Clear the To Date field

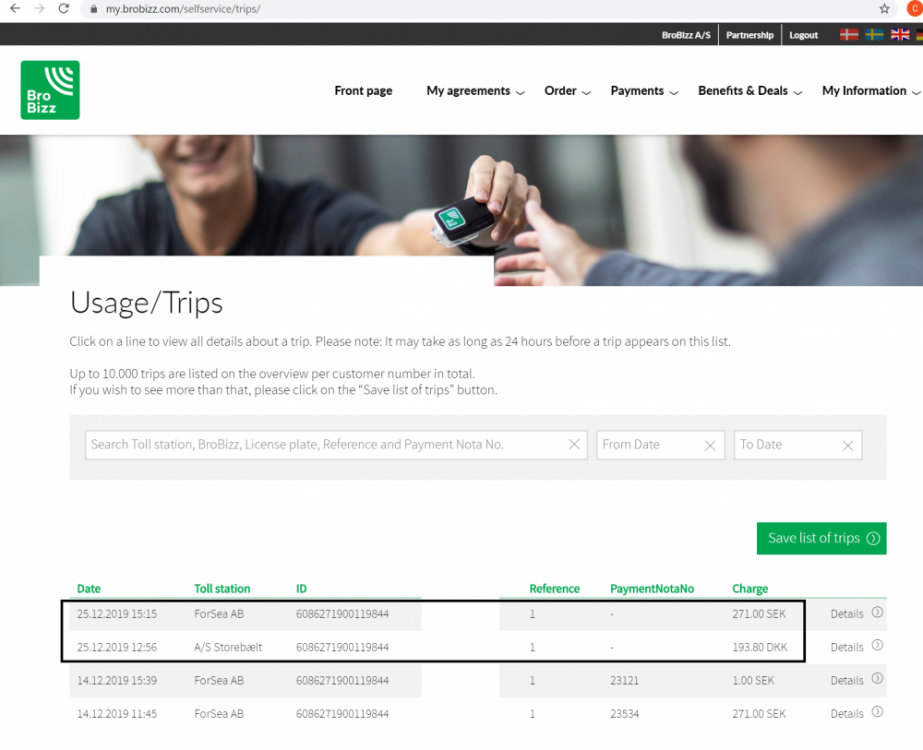pos(848,446)
